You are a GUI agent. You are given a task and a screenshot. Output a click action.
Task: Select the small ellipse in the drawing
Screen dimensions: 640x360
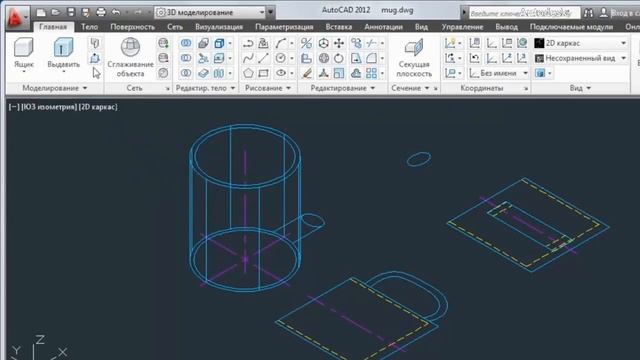point(419,159)
